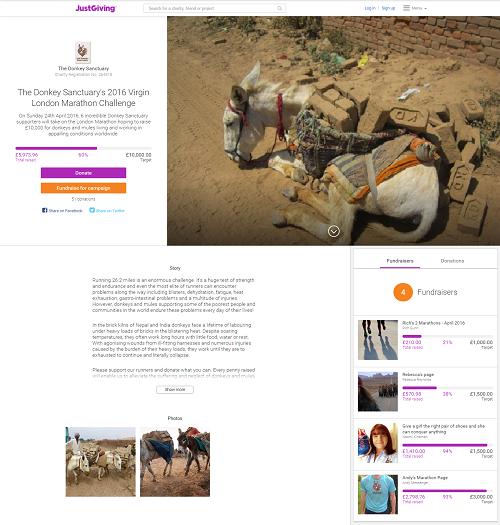Viewport: 500px width, 525px height.
Task: Click the Facebook share icon
Action: (x=45, y=210)
